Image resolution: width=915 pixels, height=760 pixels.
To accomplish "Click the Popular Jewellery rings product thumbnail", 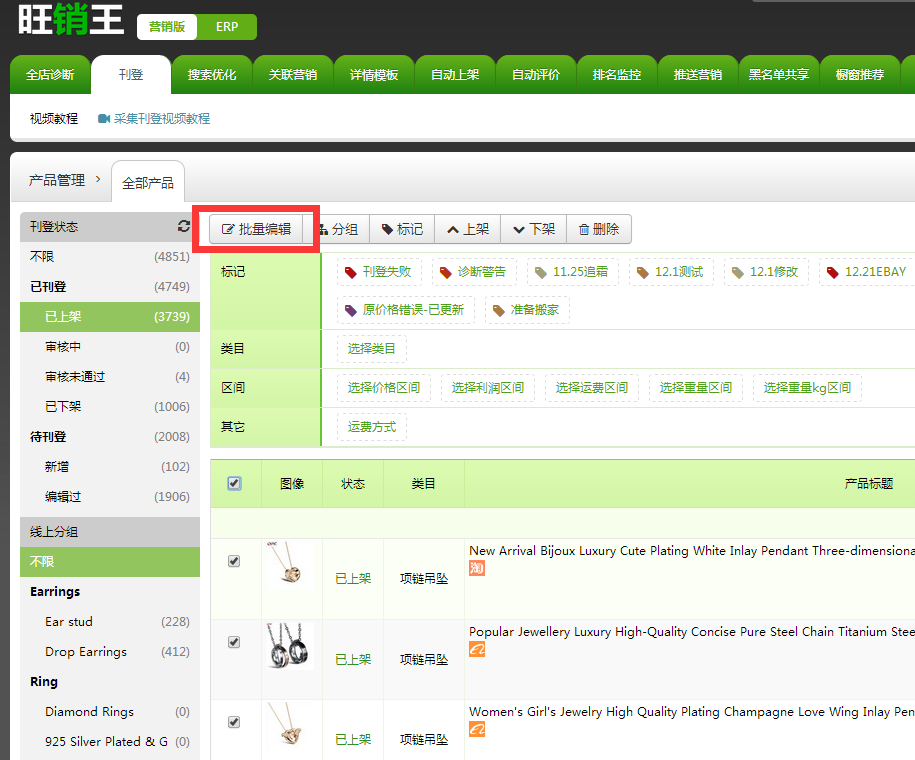I will 289,646.
